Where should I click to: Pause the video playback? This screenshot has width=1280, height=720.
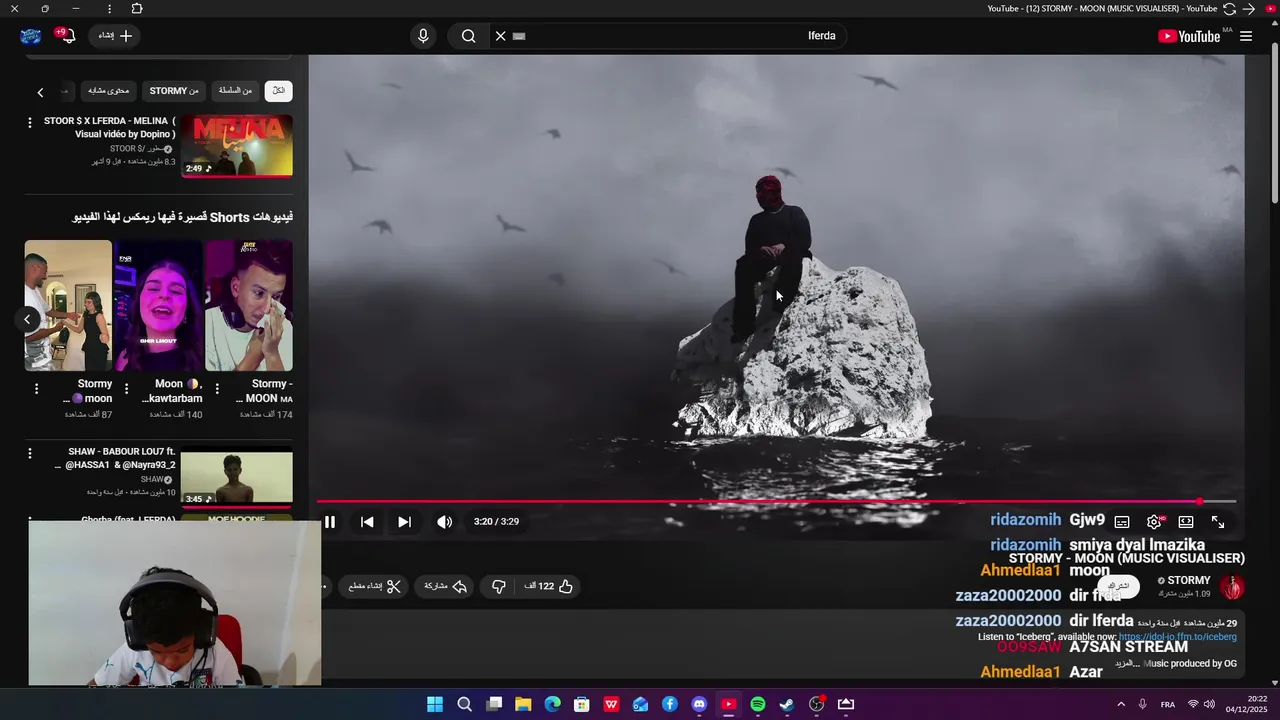330,522
